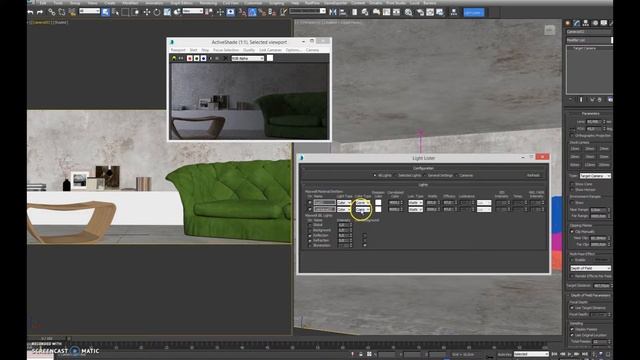Open Lock Cameras in ActiveShade menu bar

point(270,50)
